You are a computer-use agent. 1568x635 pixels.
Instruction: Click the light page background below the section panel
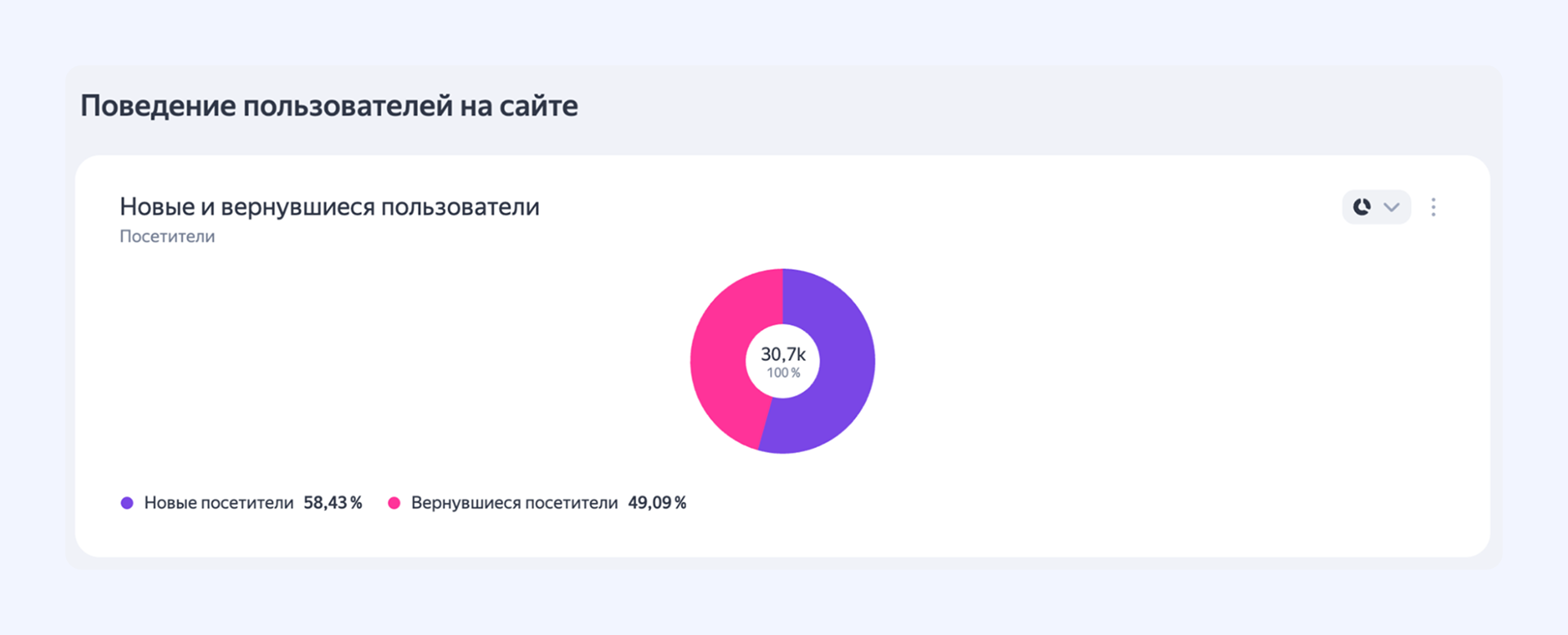[784, 604]
